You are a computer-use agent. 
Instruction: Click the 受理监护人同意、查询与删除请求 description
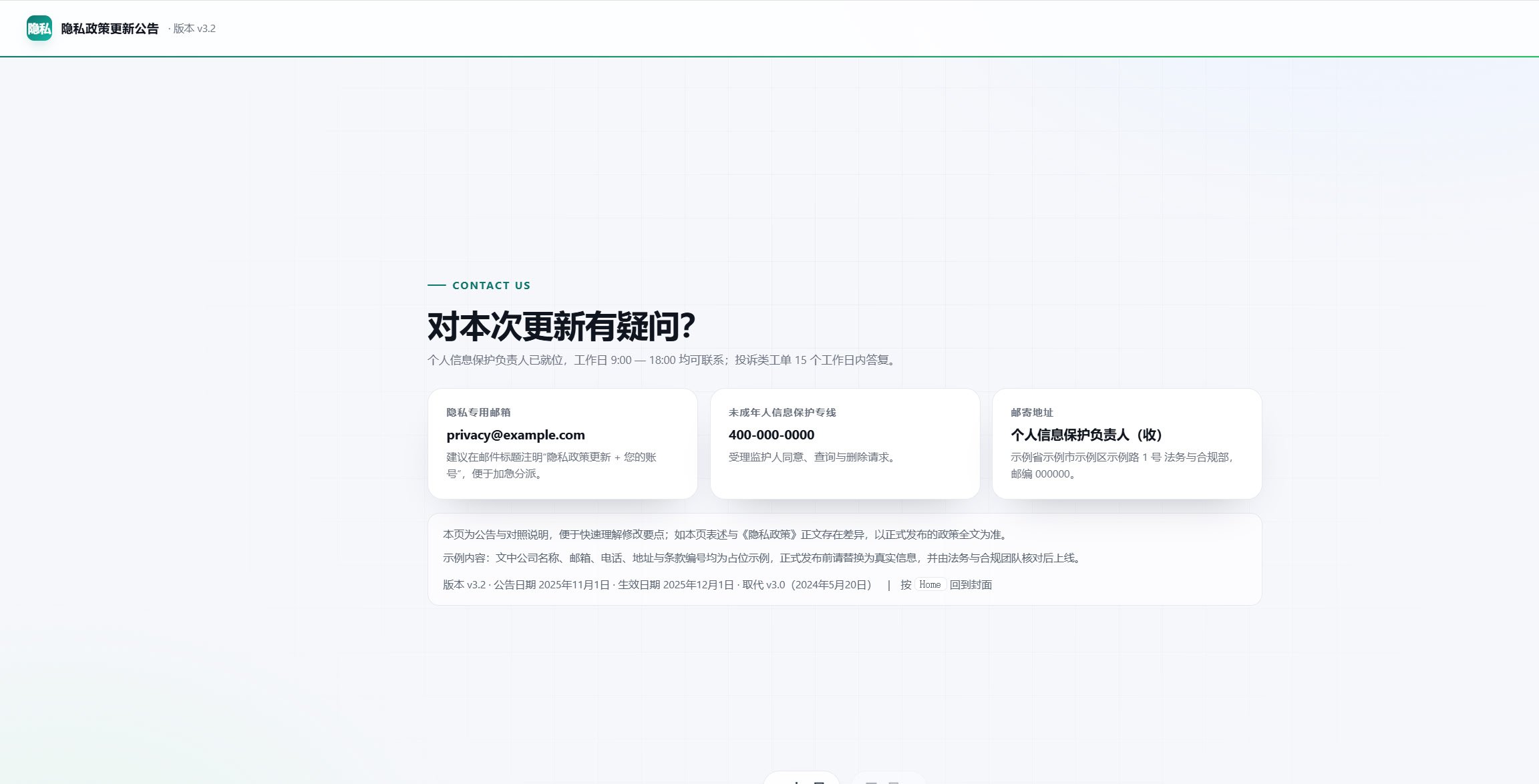coord(813,457)
